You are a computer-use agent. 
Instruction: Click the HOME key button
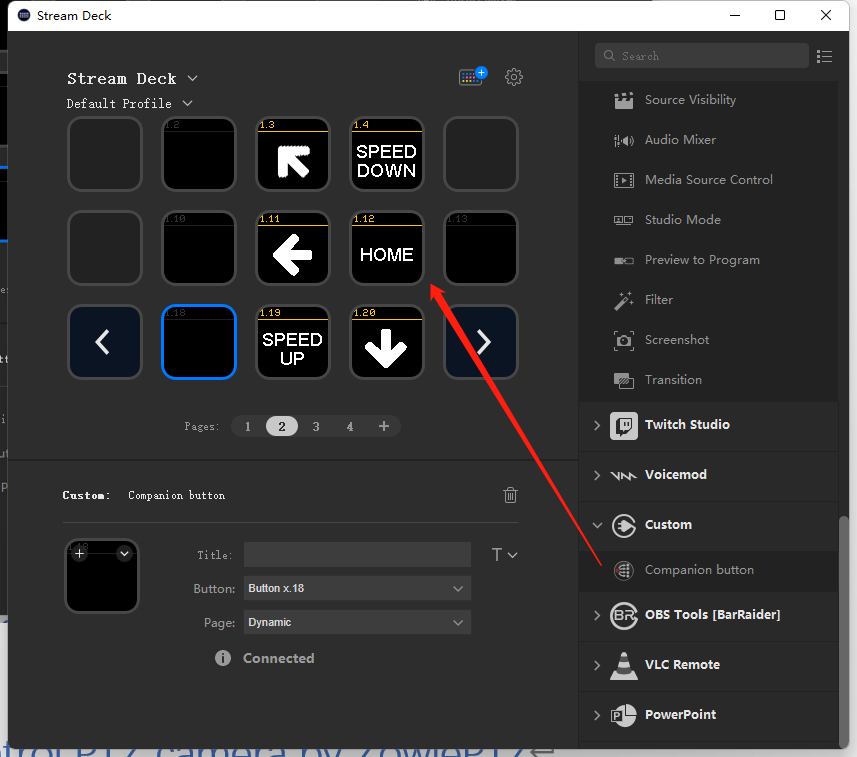click(x=387, y=248)
